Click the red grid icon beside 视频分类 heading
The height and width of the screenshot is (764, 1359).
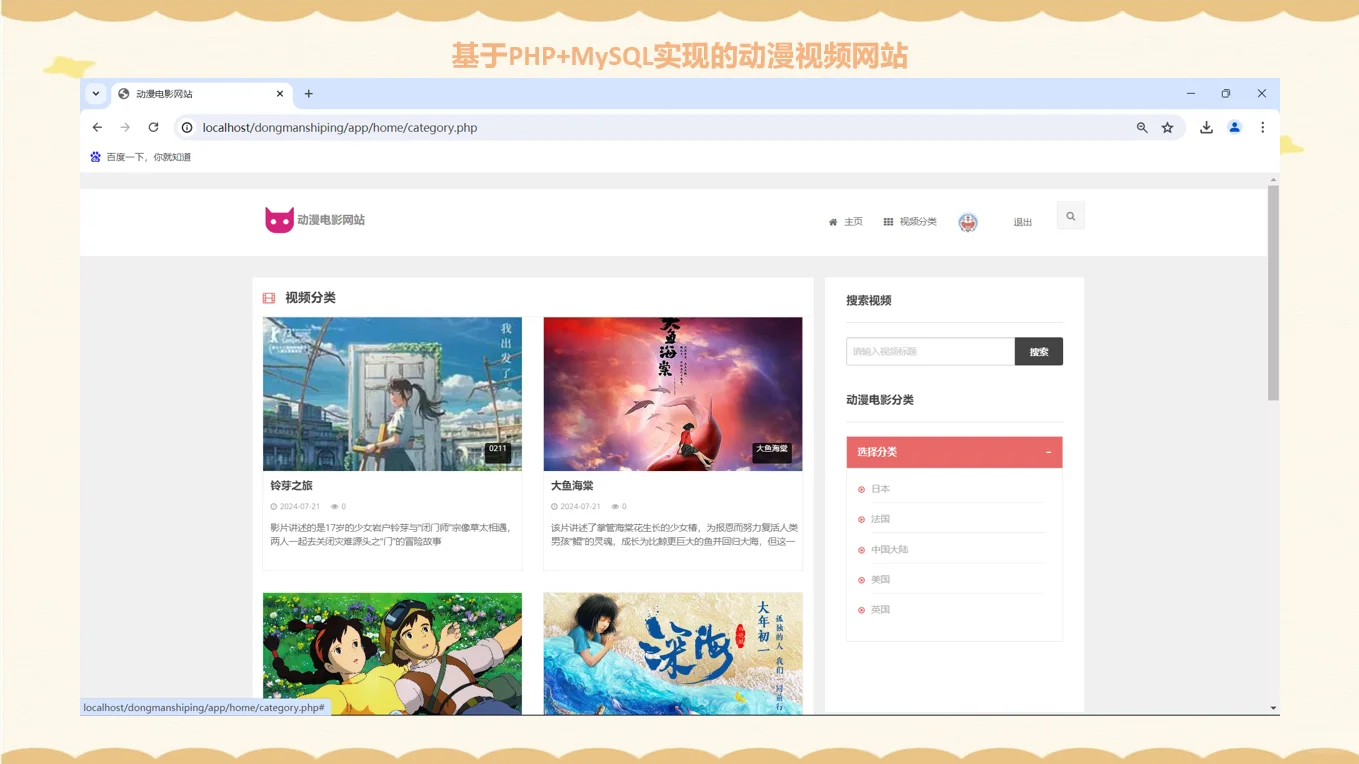(268, 297)
